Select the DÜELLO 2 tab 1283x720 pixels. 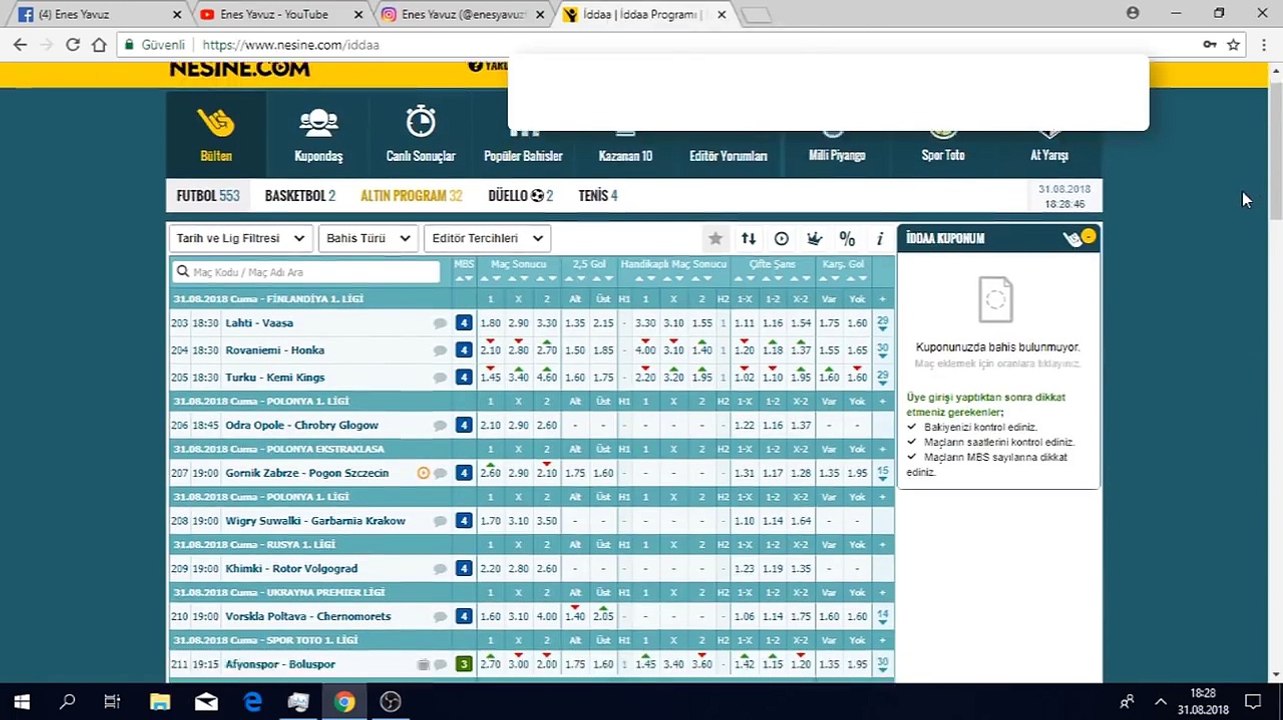coord(521,196)
